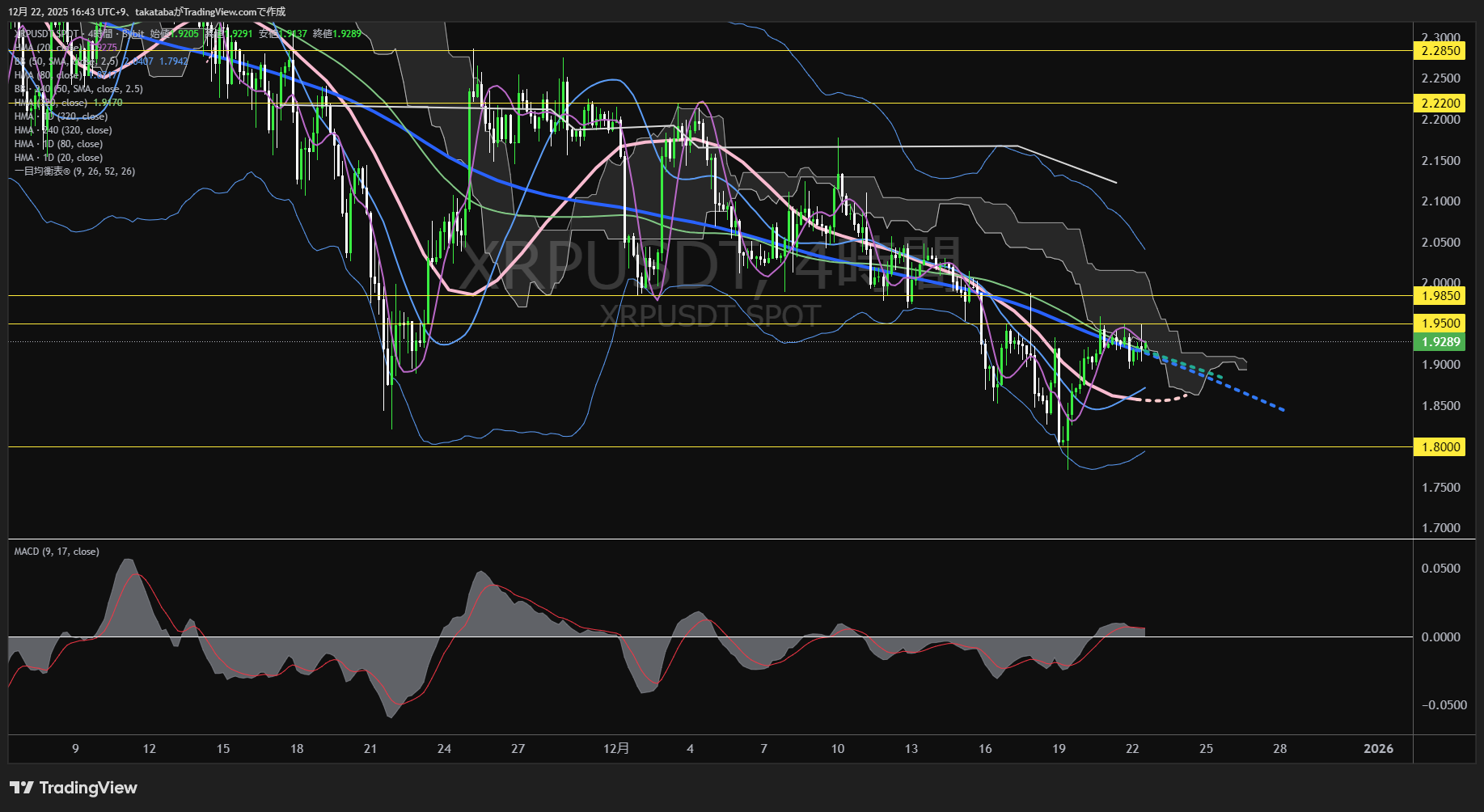
Task: Click the HMA · 240 (320, close) legend
Action: point(63,130)
